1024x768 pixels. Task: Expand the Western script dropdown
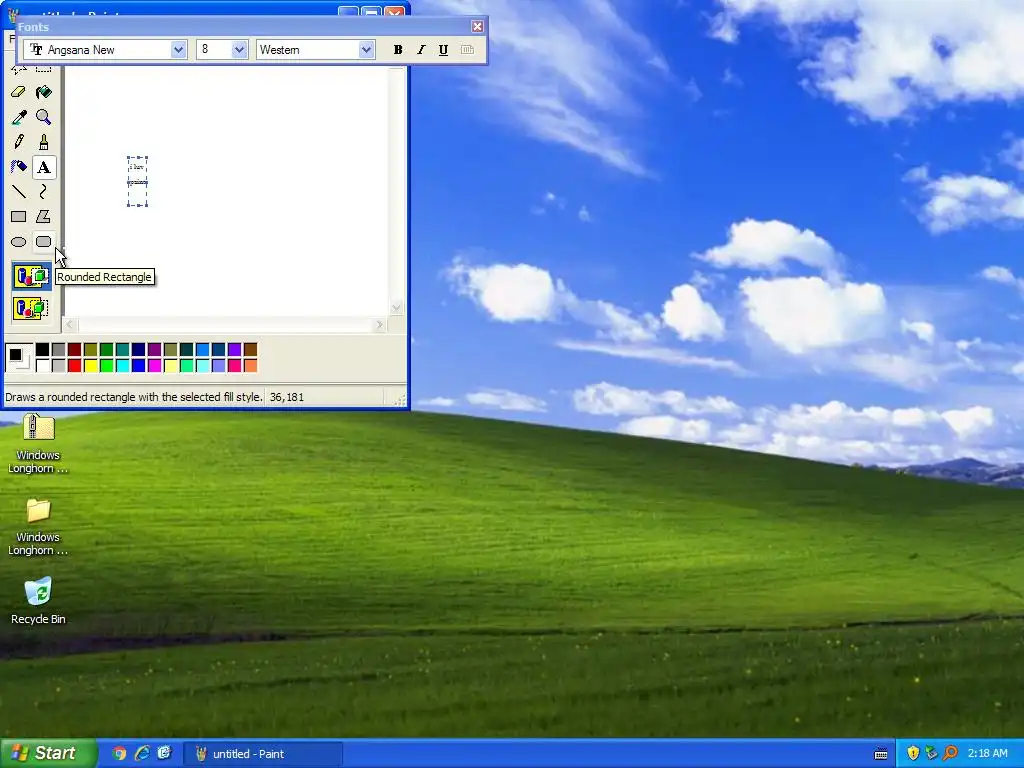click(x=366, y=50)
